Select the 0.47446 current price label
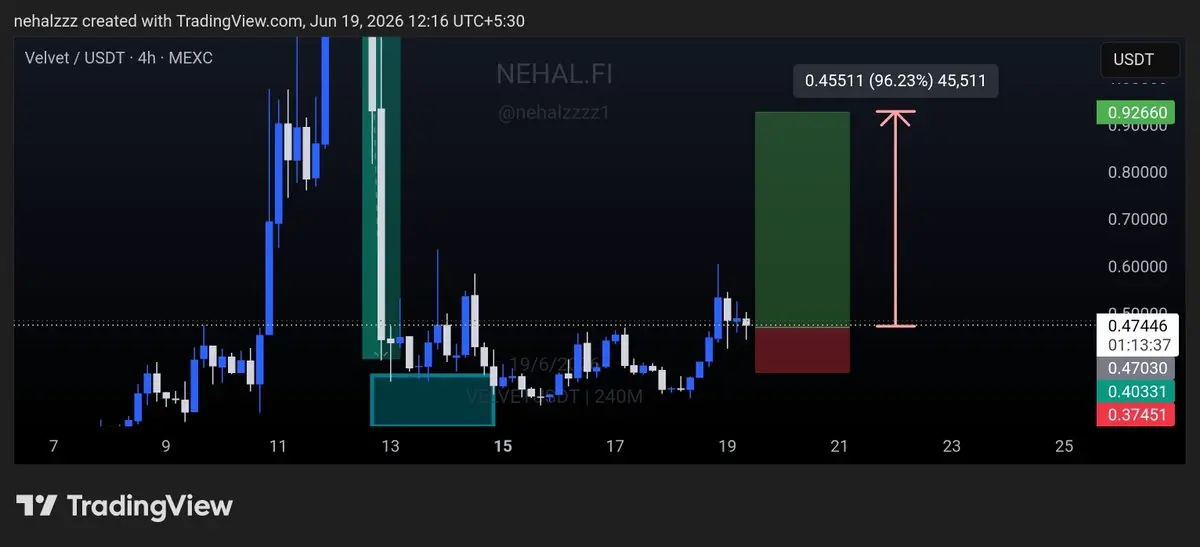 [x=1135, y=325]
